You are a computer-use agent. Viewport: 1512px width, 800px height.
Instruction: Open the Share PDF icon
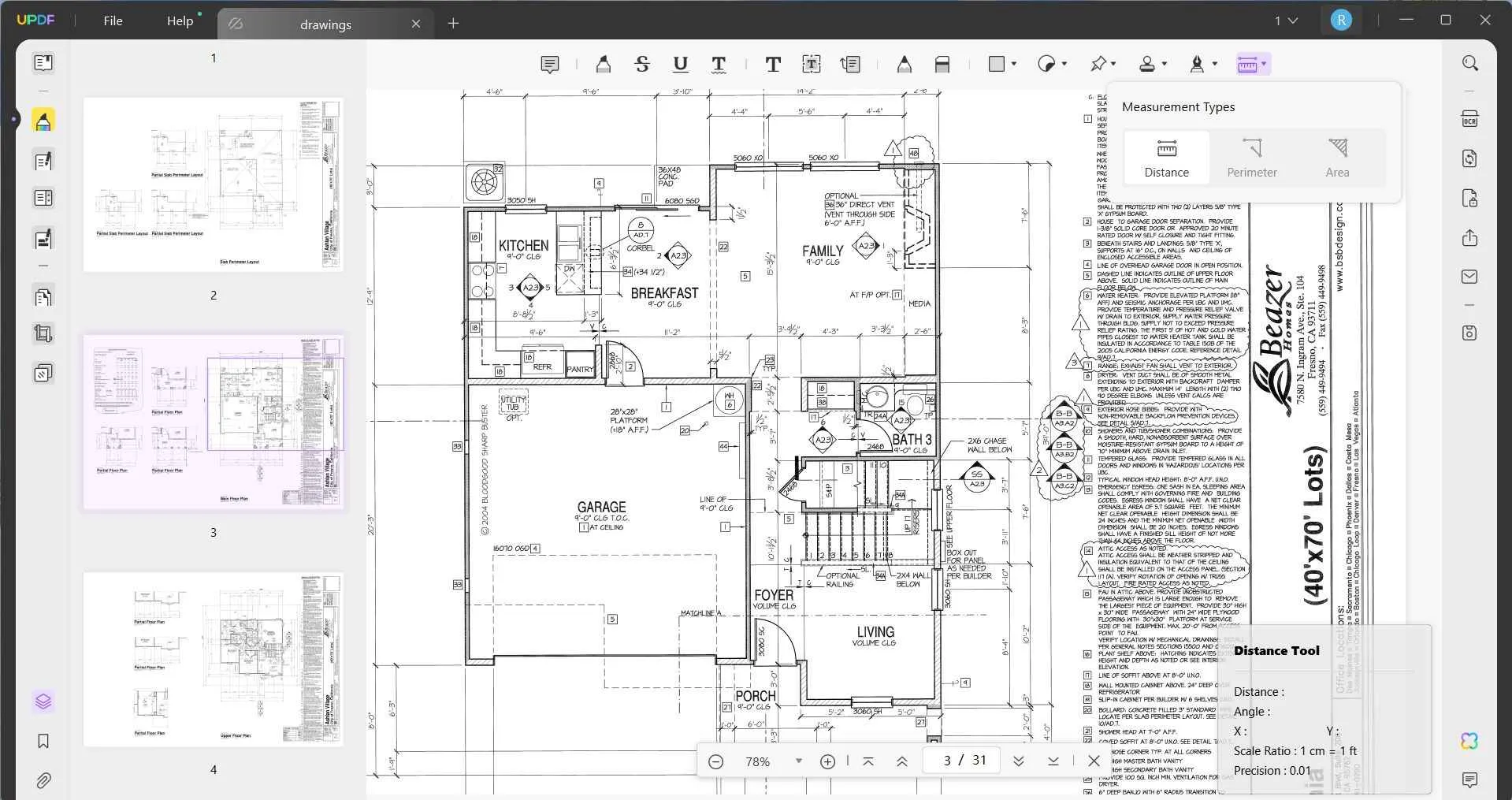(1470, 237)
